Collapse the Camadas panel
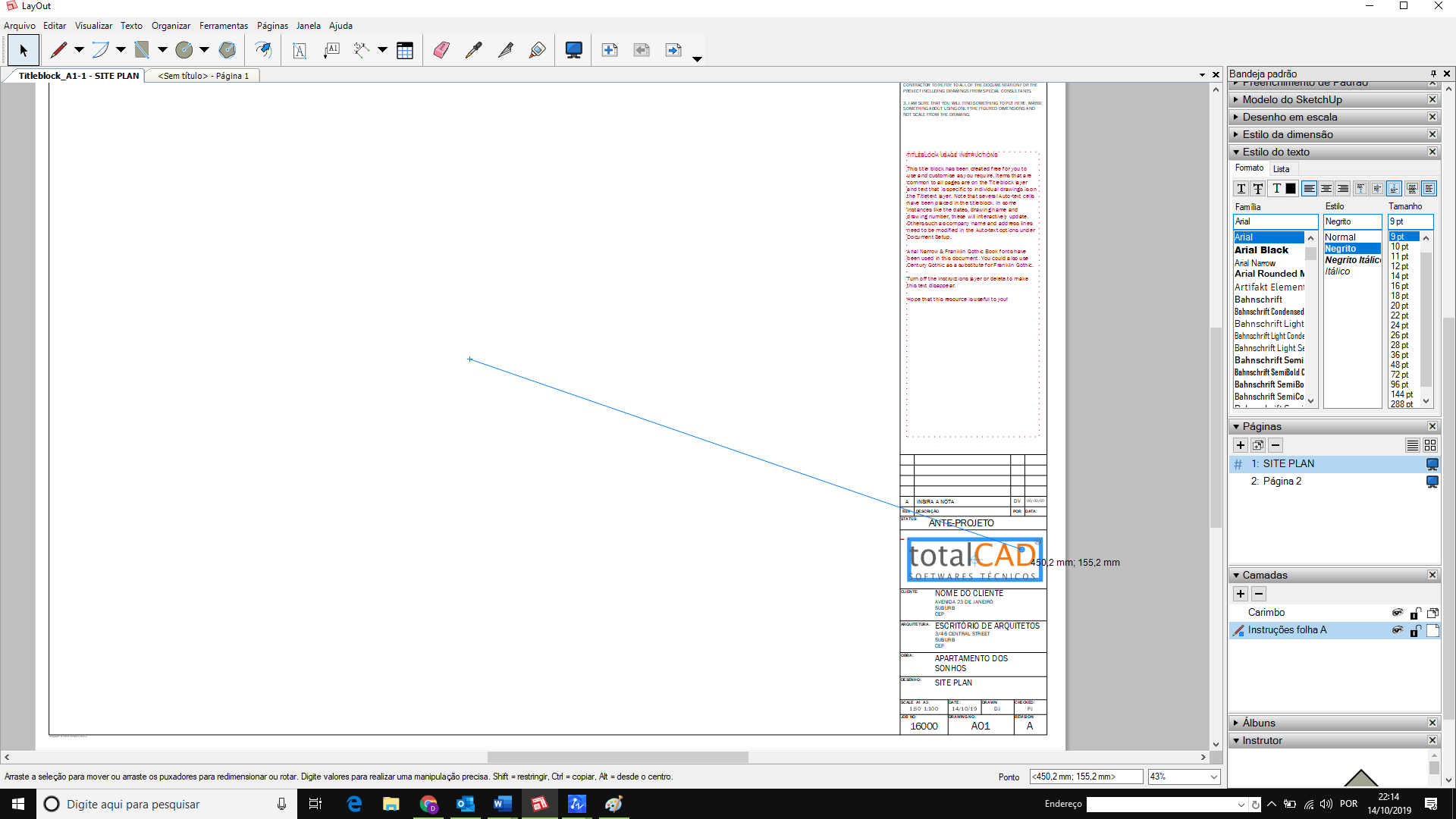1456x819 pixels. (x=1236, y=576)
